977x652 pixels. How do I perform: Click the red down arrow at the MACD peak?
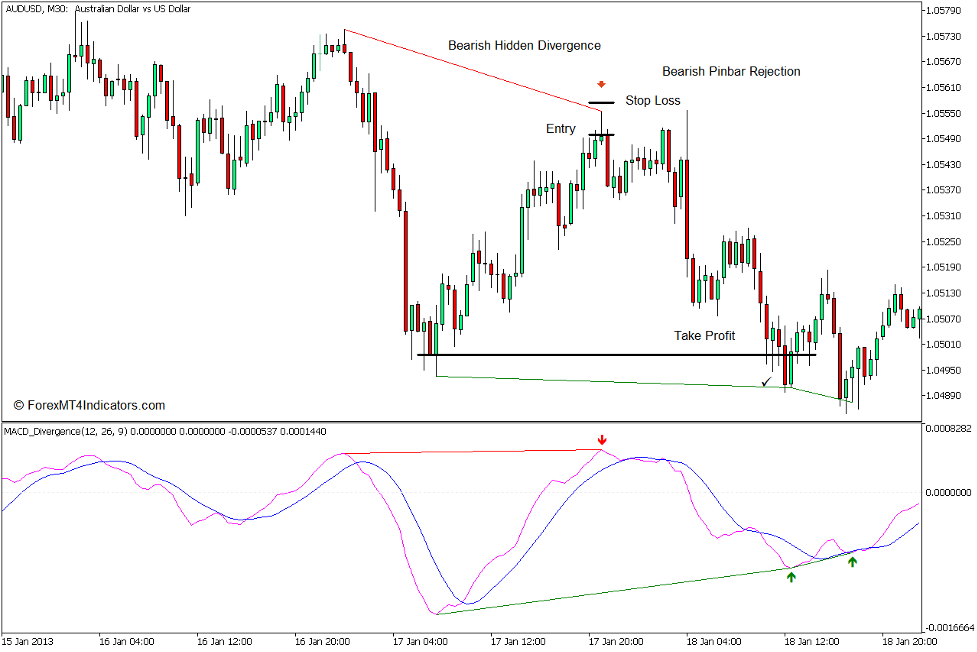pyautogui.click(x=602, y=440)
